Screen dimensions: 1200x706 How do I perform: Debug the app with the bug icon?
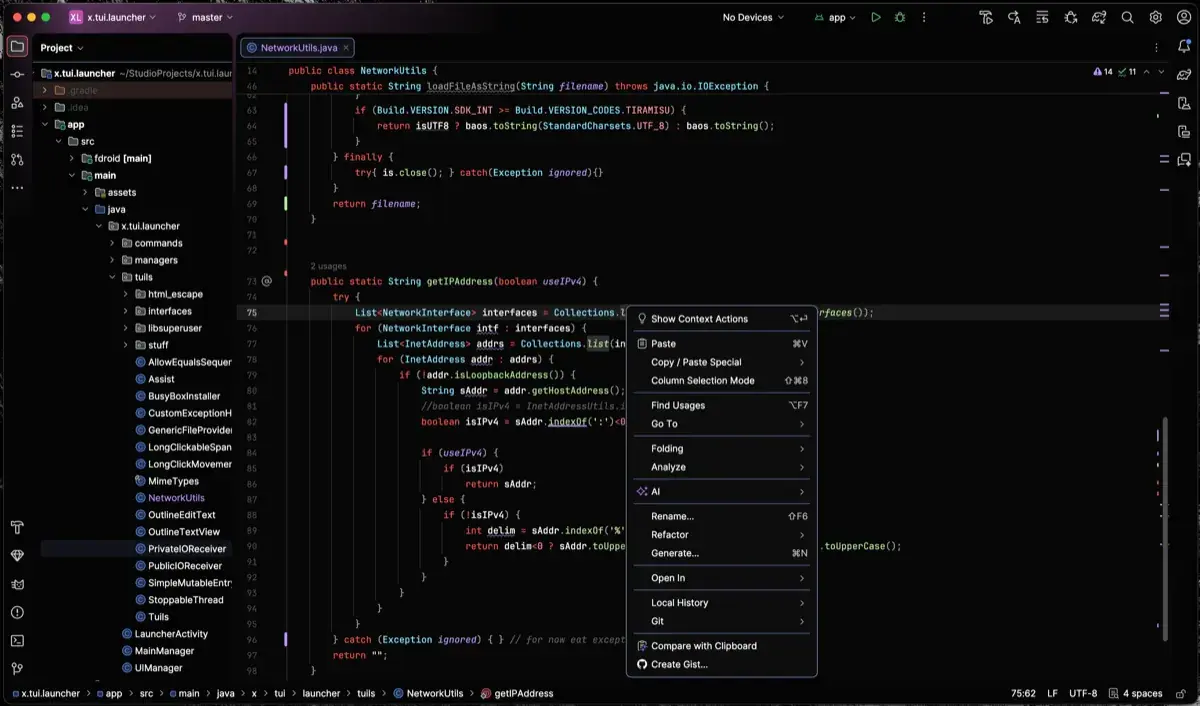click(900, 17)
